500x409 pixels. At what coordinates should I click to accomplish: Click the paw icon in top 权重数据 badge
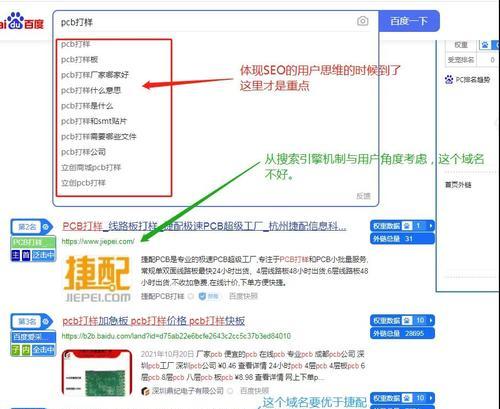(407, 226)
